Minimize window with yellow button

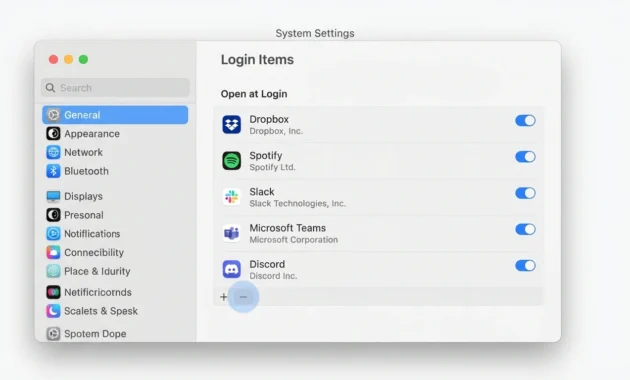(x=69, y=59)
